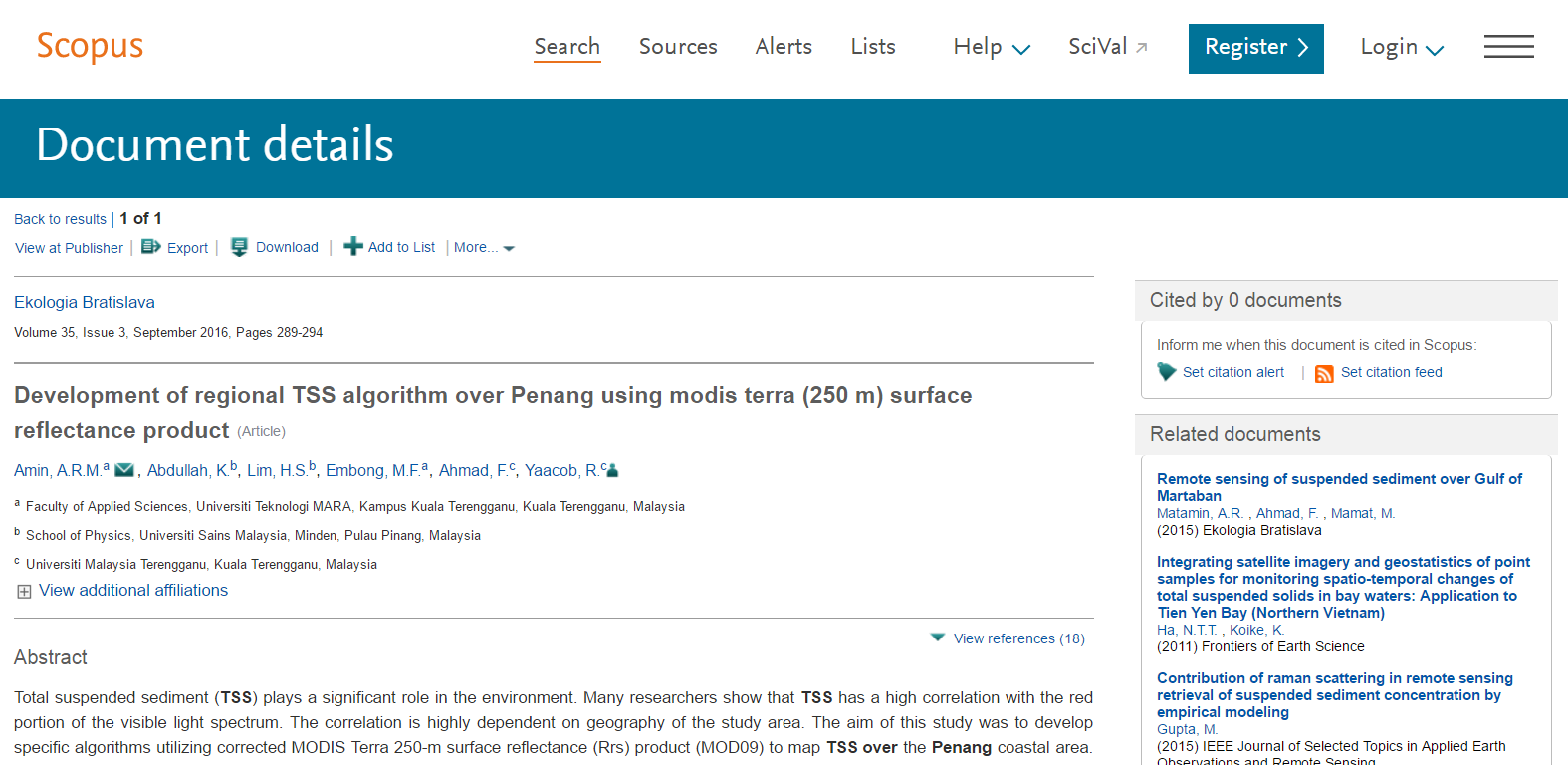Screen dimensions: 1568x765
Task: Open author Amin, A.R.M. profile
Action: tap(58, 470)
